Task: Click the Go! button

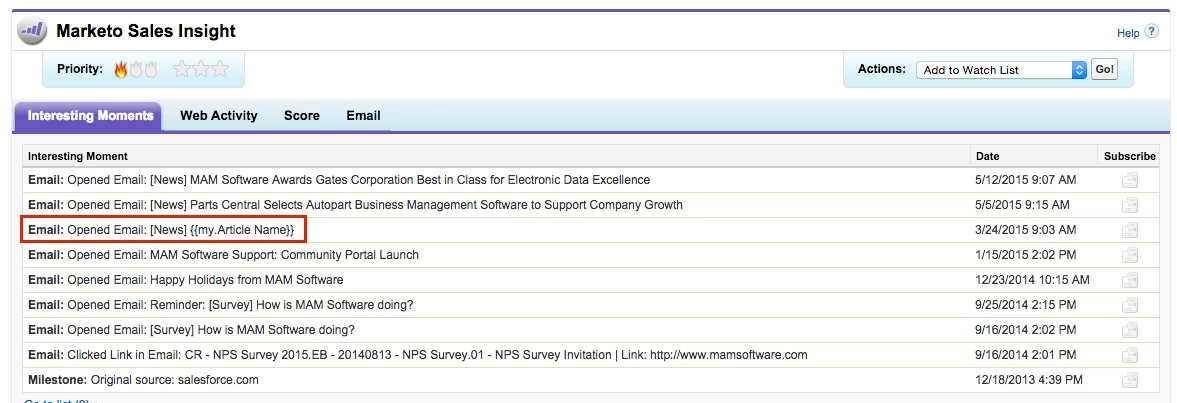Action: point(1104,69)
